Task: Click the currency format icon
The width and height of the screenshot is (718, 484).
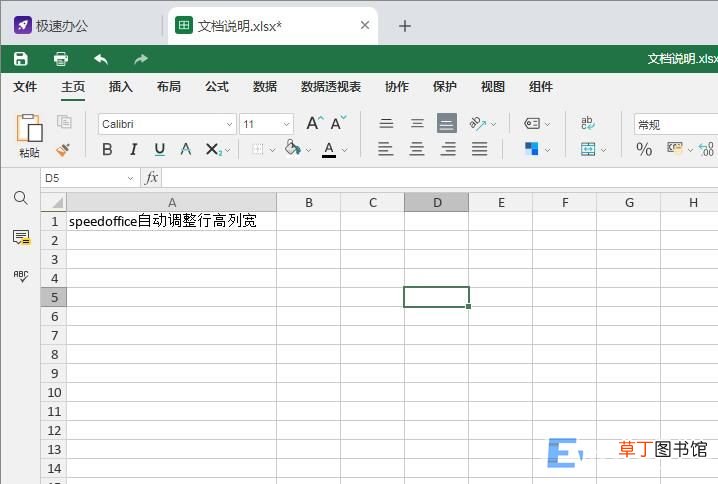Action: point(674,148)
